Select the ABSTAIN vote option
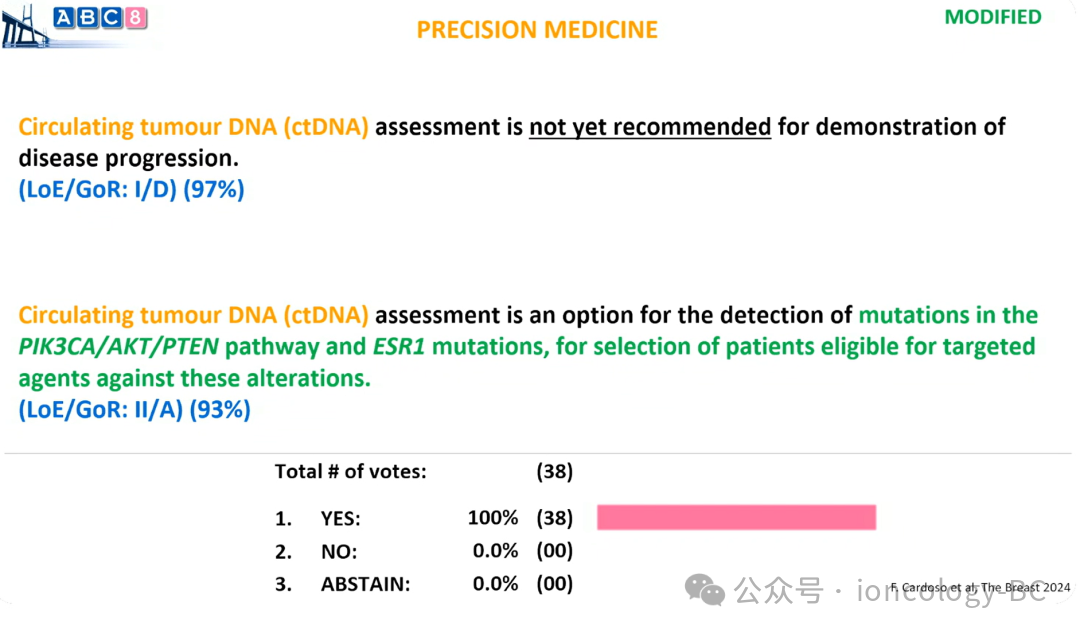The width and height of the screenshot is (1080, 633). click(365, 585)
